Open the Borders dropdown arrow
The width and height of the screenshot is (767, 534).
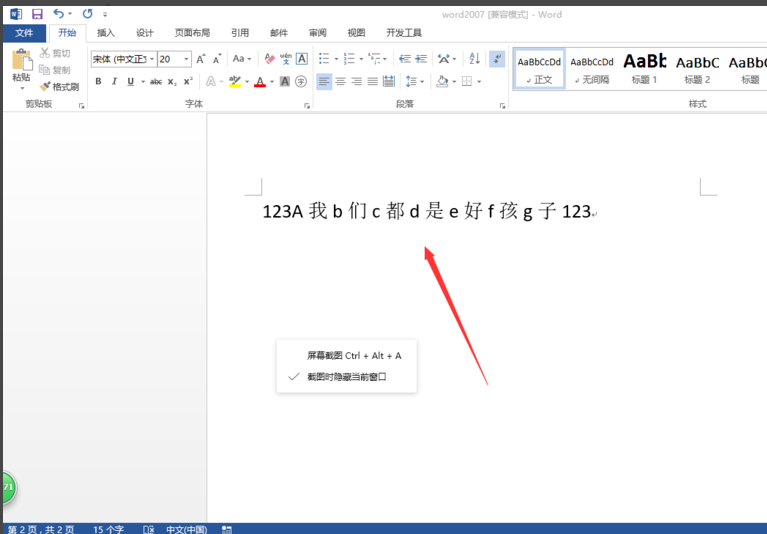tap(479, 82)
